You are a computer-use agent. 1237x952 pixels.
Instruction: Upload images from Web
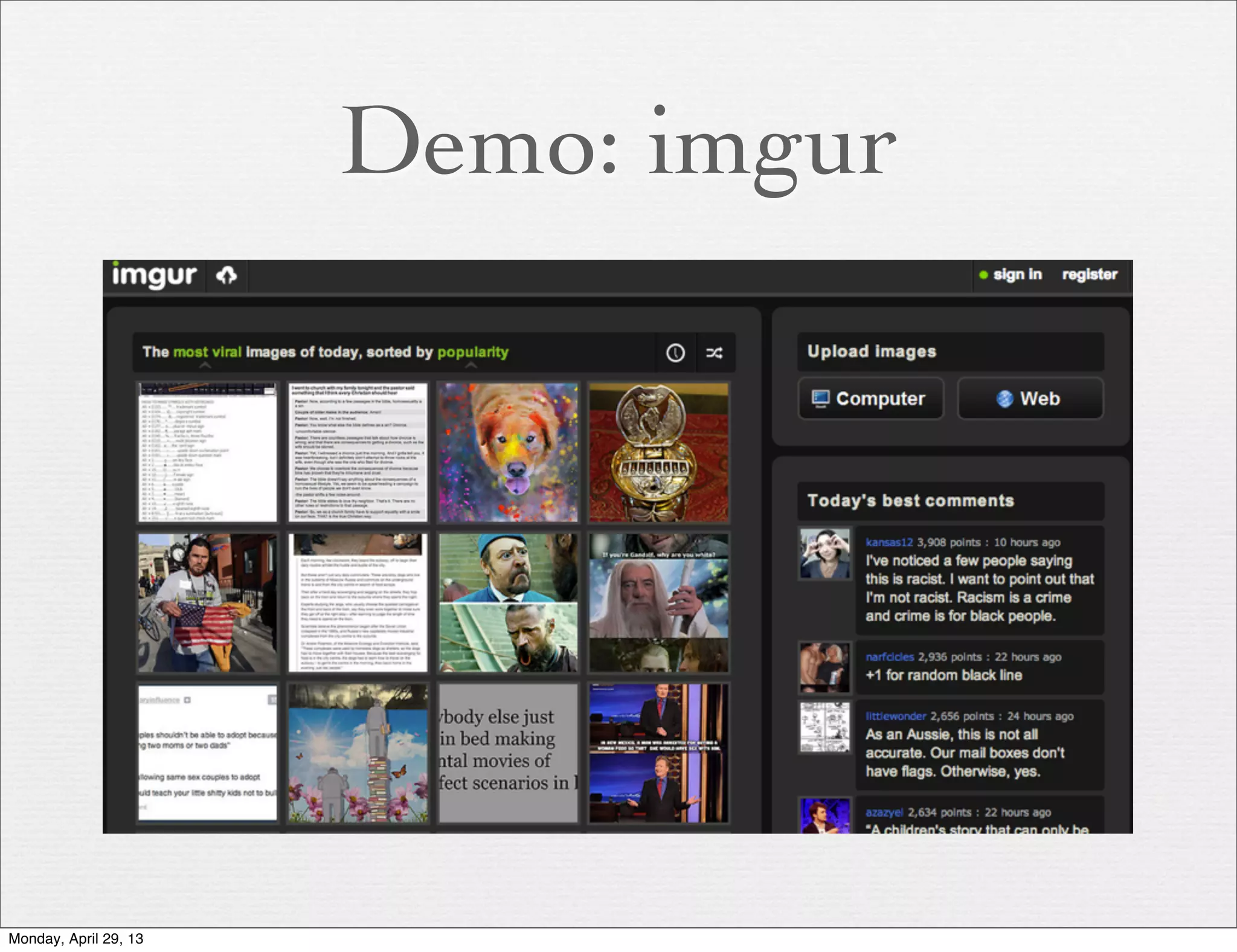click(1030, 399)
